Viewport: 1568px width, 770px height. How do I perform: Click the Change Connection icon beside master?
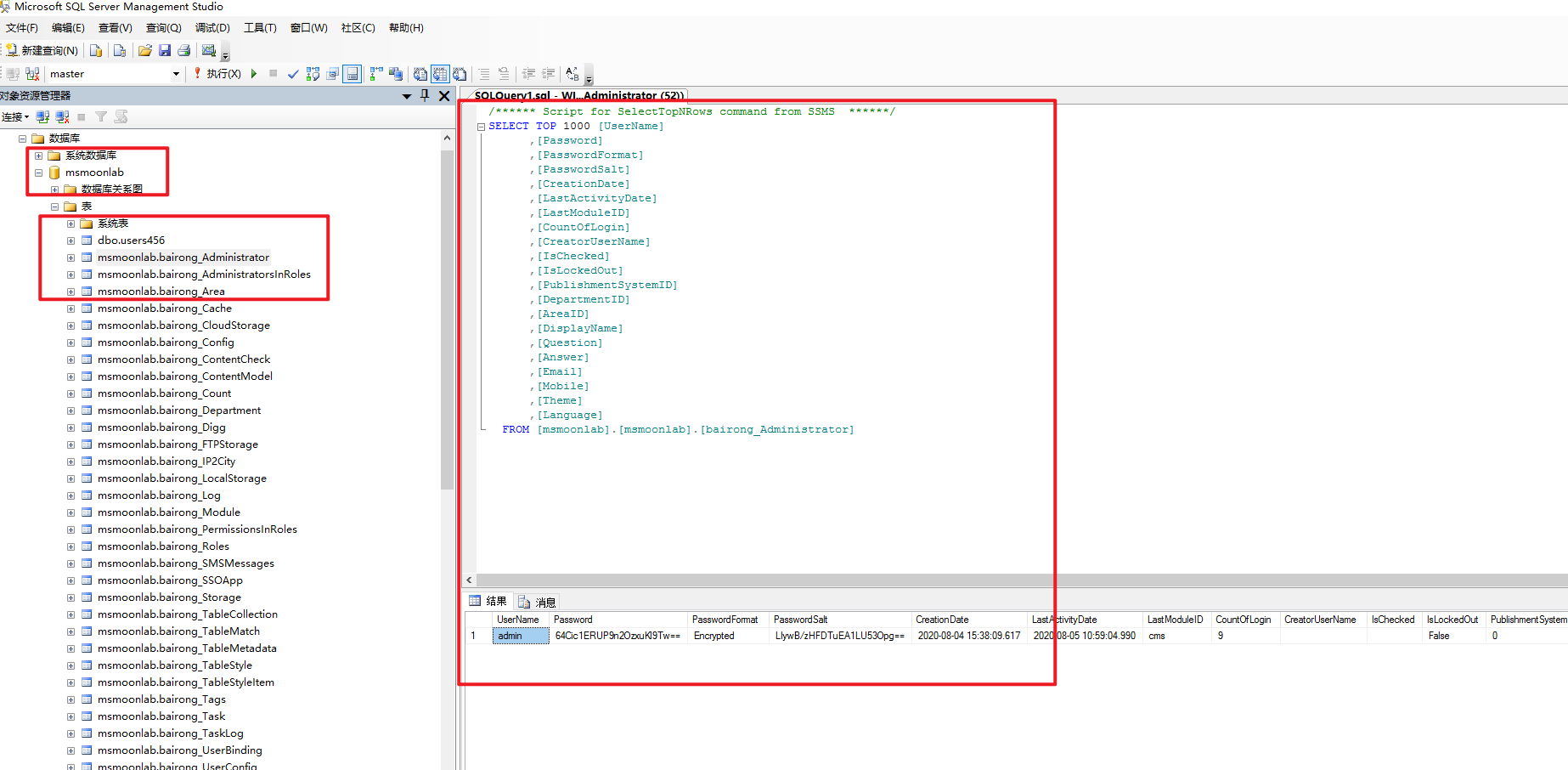pyautogui.click(x=32, y=74)
